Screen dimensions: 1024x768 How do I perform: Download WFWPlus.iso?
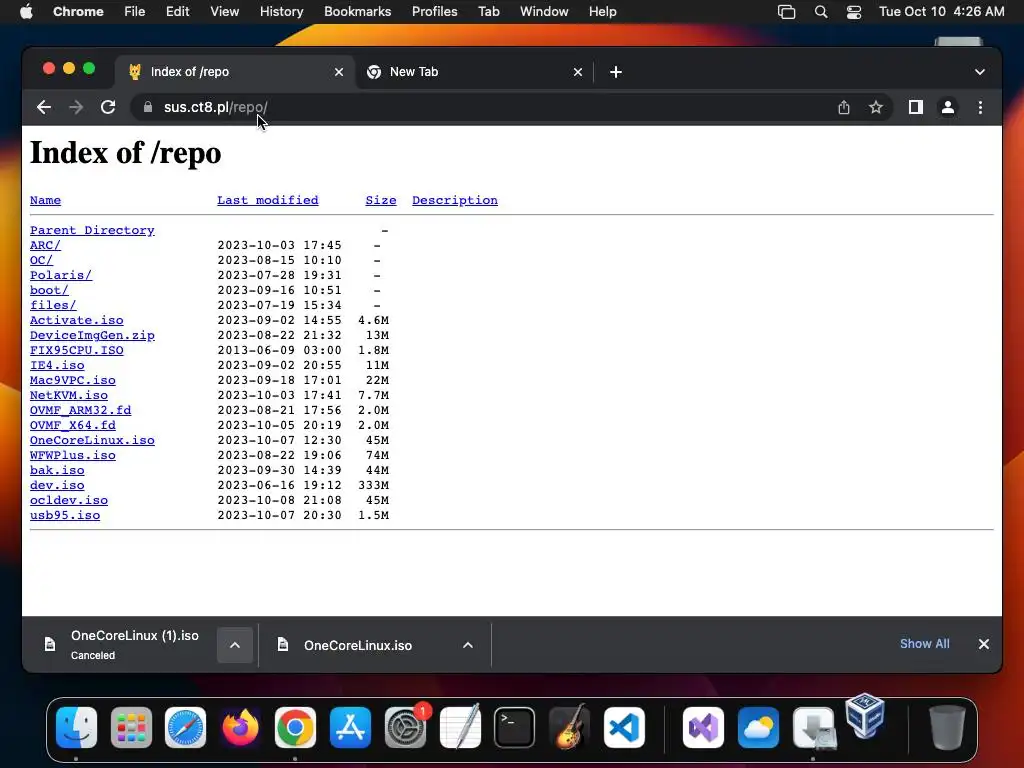point(72,456)
